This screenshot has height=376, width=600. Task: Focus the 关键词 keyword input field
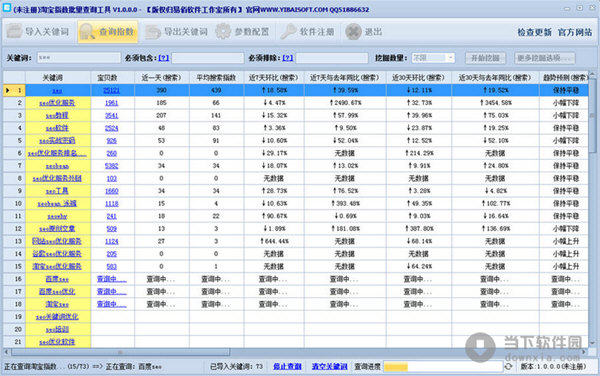(78, 58)
